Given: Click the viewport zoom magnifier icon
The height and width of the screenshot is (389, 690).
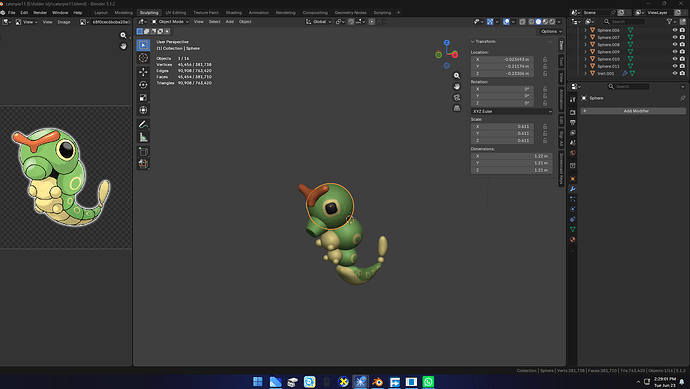Looking at the screenshot, I should tap(457, 76).
